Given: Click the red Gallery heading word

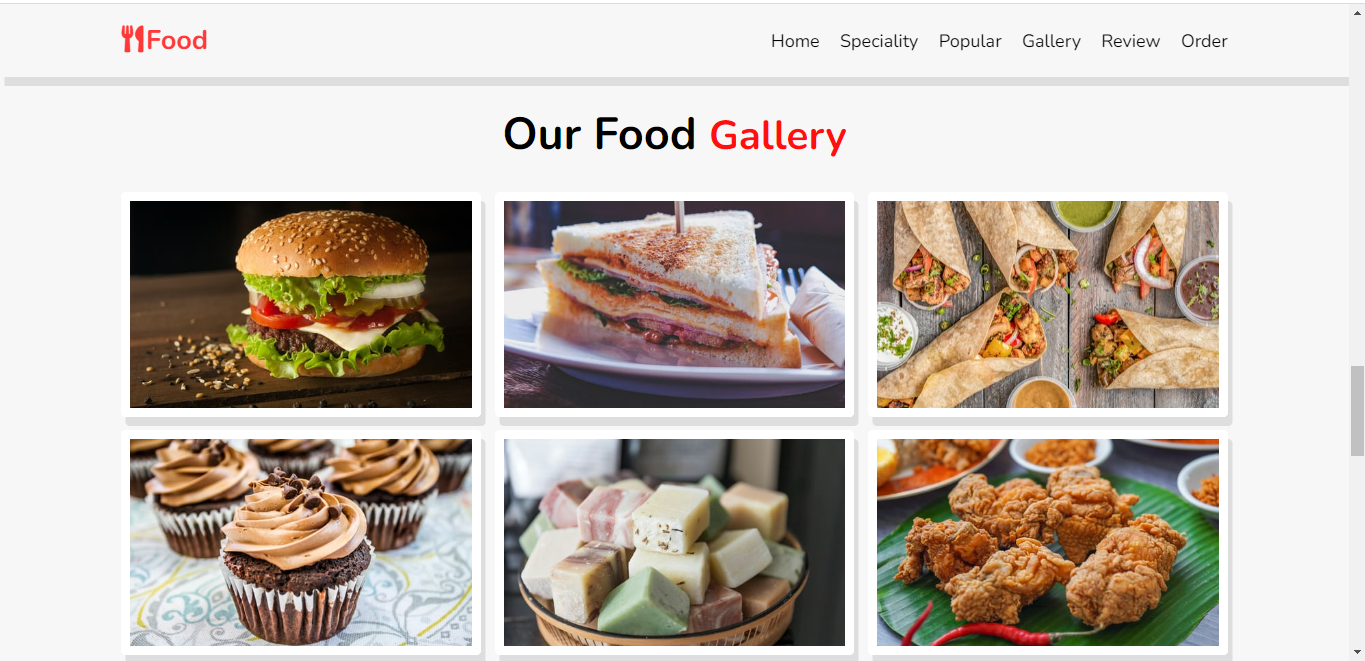Looking at the screenshot, I should click(778, 136).
